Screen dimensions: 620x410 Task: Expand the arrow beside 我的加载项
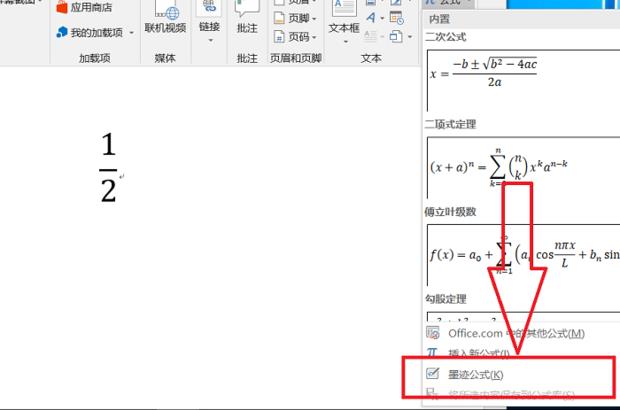(132, 33)
